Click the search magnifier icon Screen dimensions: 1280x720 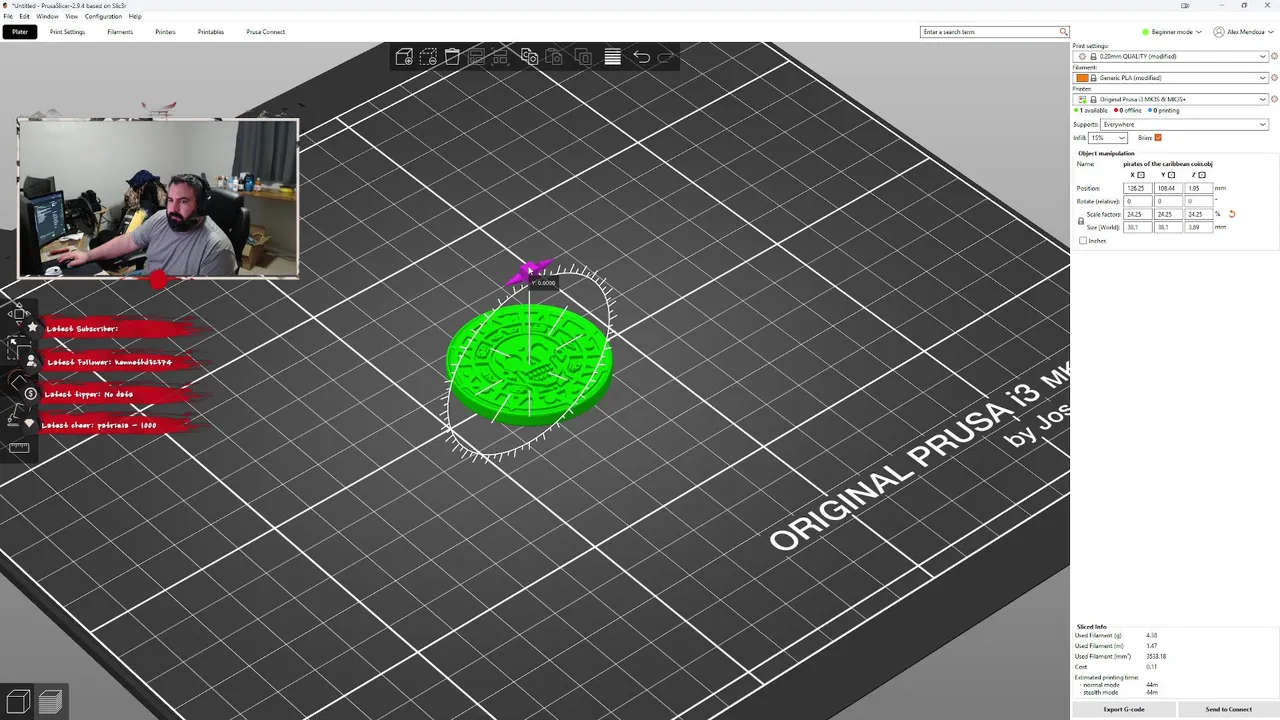click(x=1064, y=32)
